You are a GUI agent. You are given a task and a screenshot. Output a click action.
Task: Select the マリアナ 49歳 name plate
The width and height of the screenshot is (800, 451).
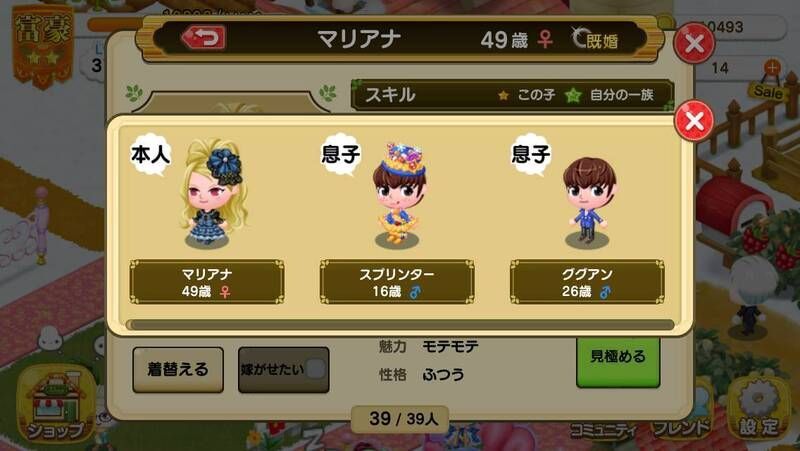(207, 282)
